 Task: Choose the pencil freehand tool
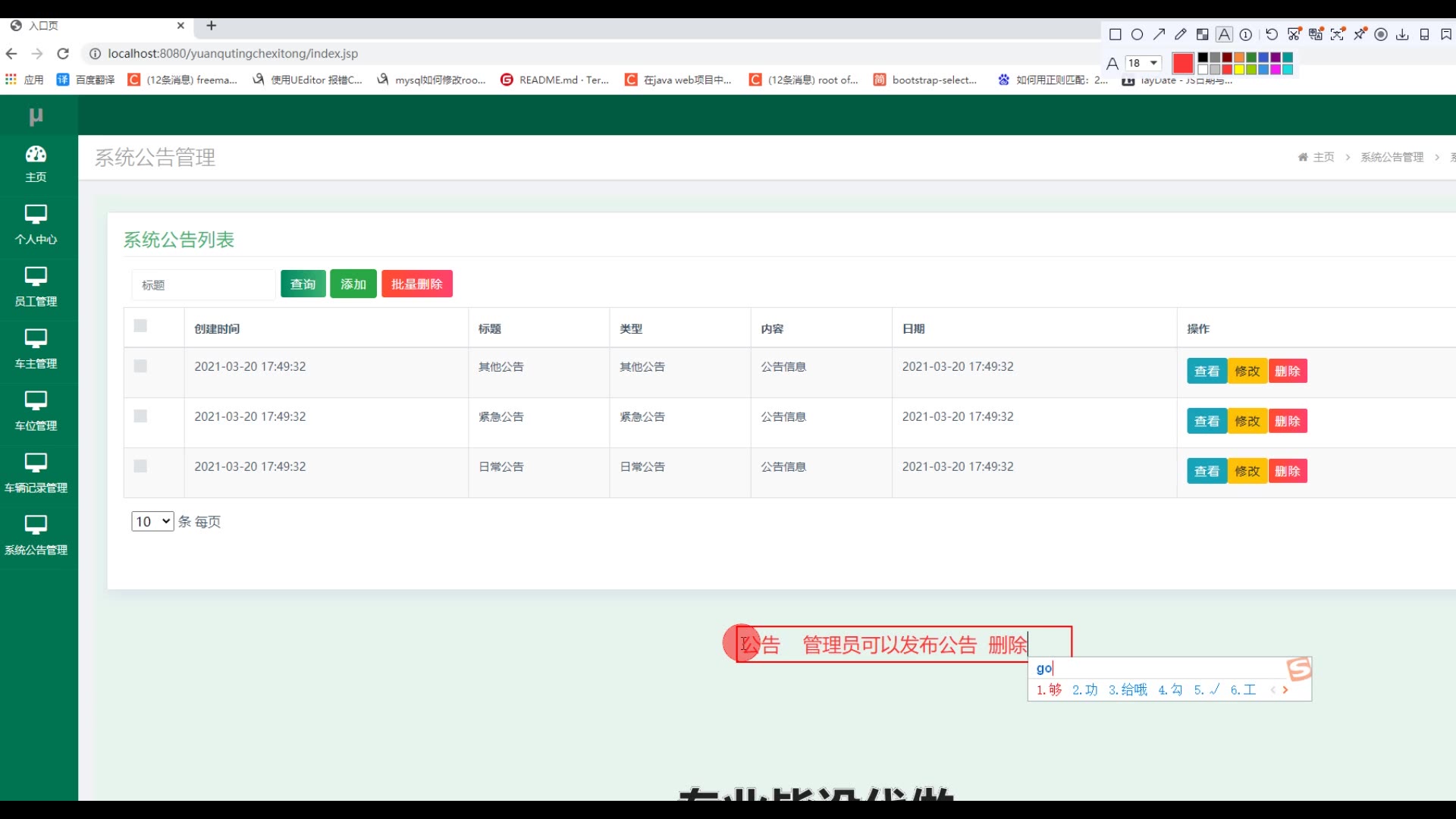(1181, 34)
